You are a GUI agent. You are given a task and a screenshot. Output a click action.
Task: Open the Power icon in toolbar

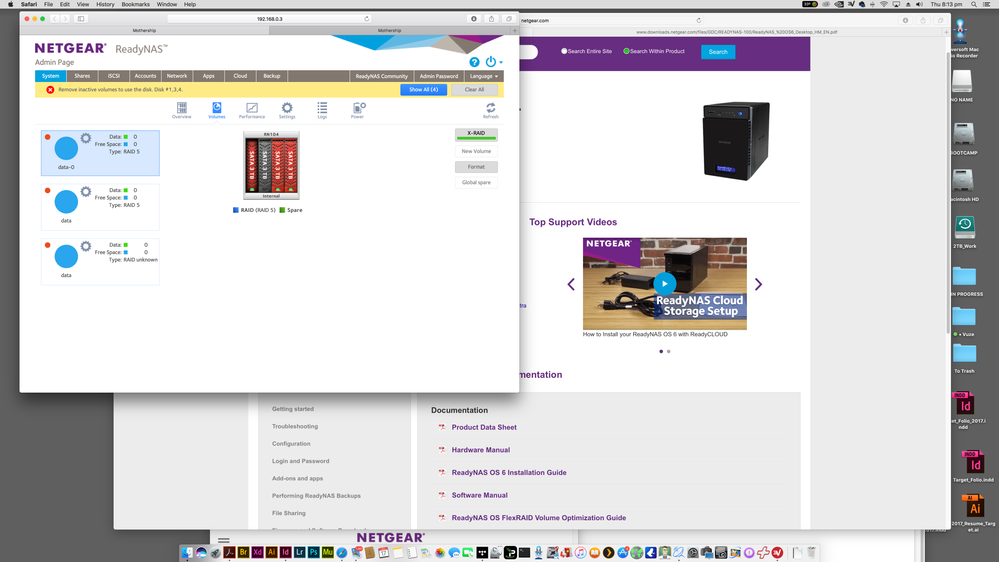358,108
